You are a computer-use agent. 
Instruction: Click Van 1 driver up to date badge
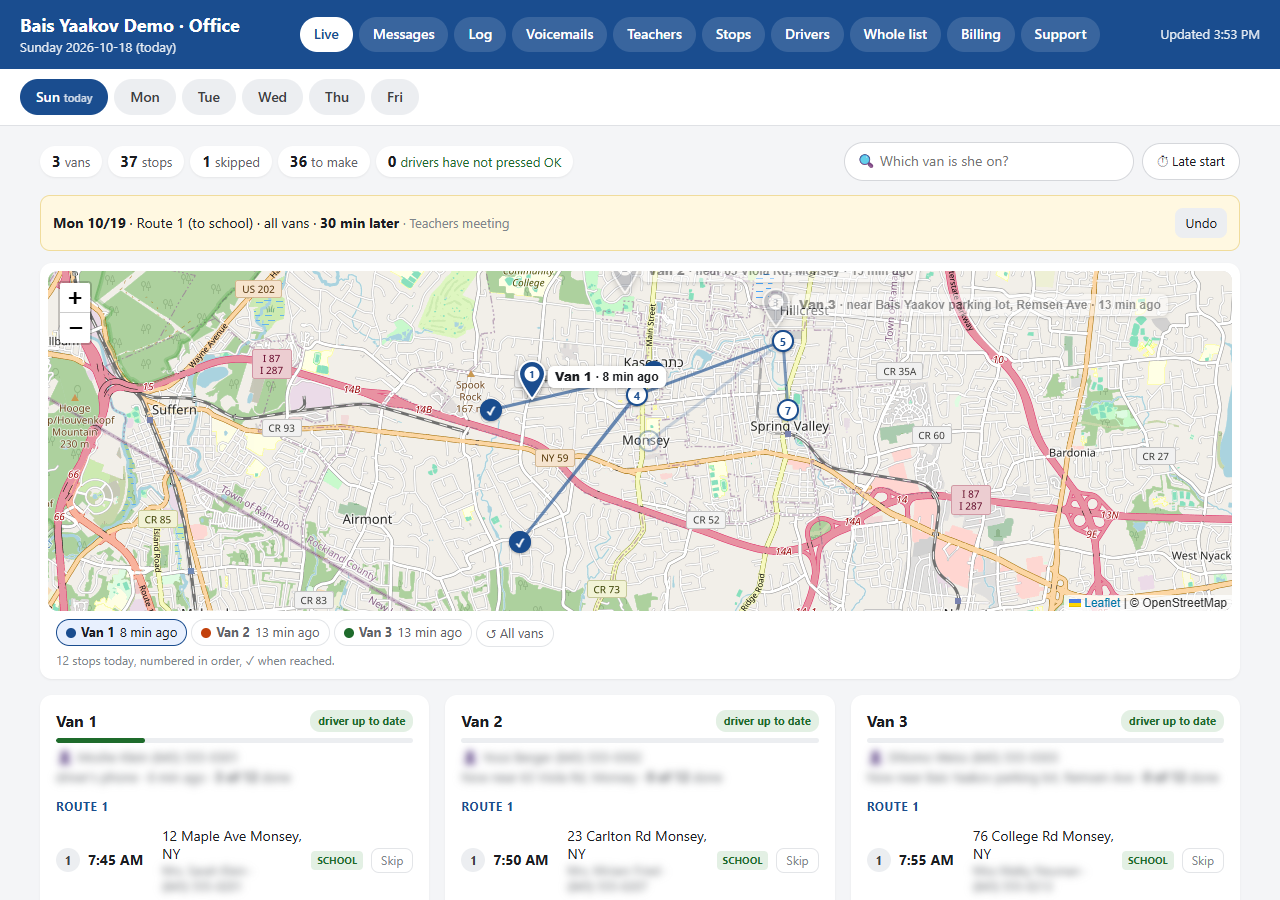(x=362, y=721)
